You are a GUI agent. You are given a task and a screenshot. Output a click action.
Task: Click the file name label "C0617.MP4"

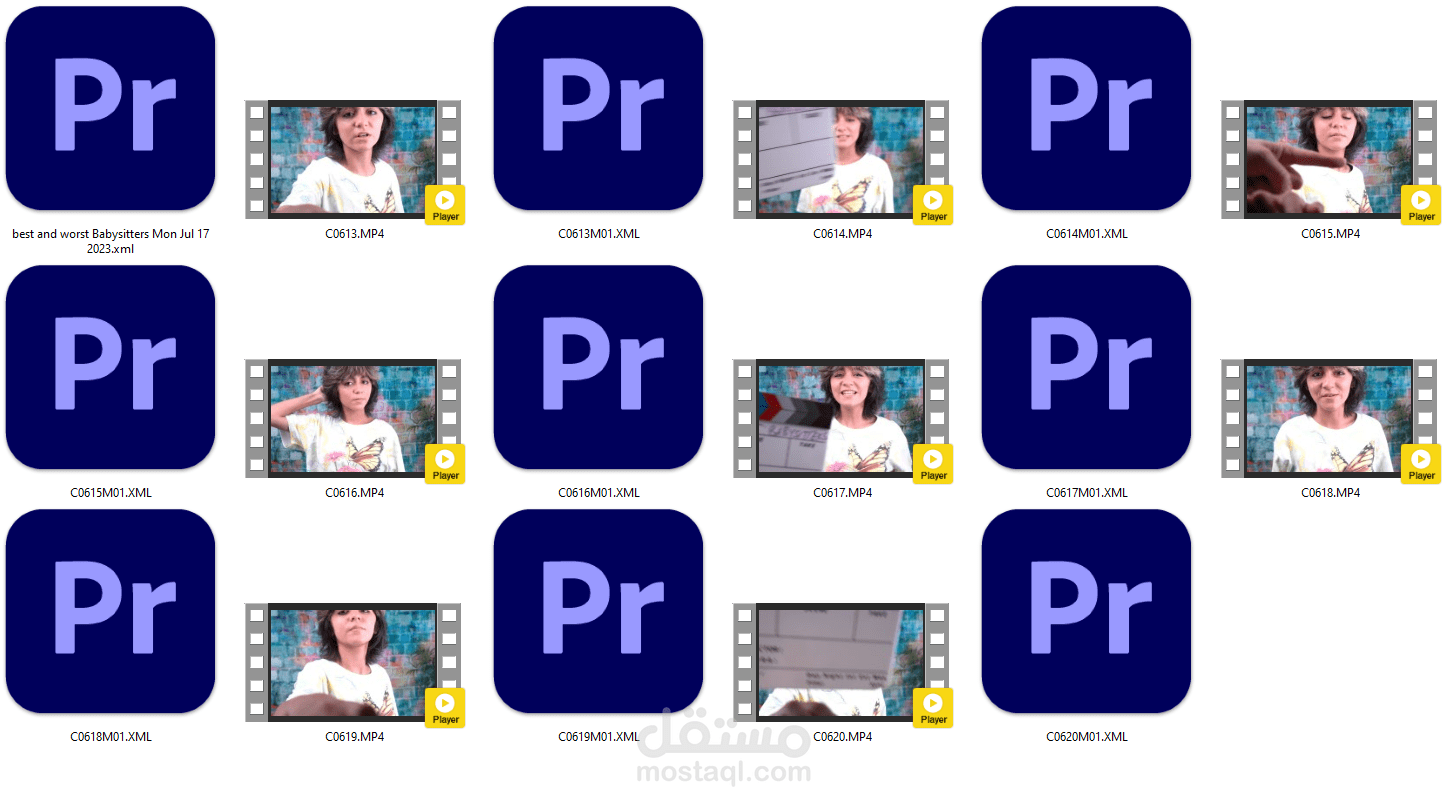(x=843, y=493)
